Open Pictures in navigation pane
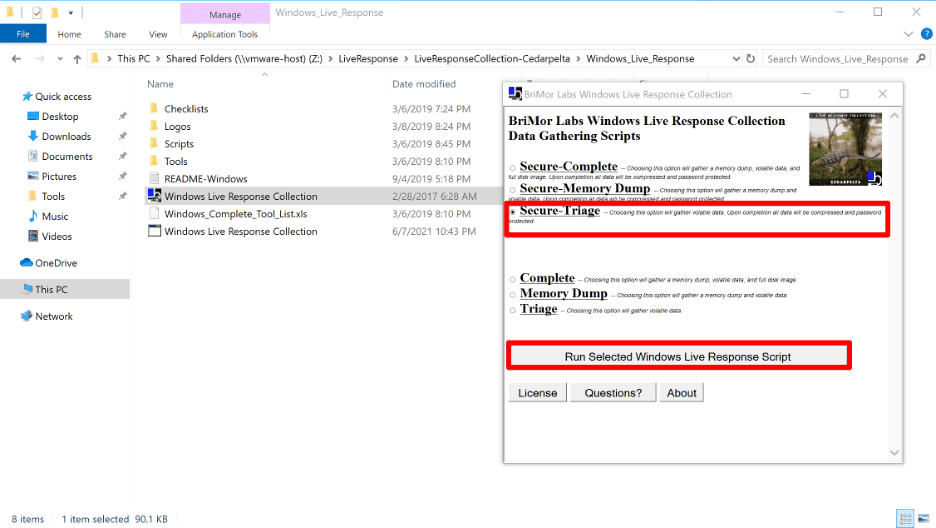The width and height of the screenshot is (936, 528). 58,176
